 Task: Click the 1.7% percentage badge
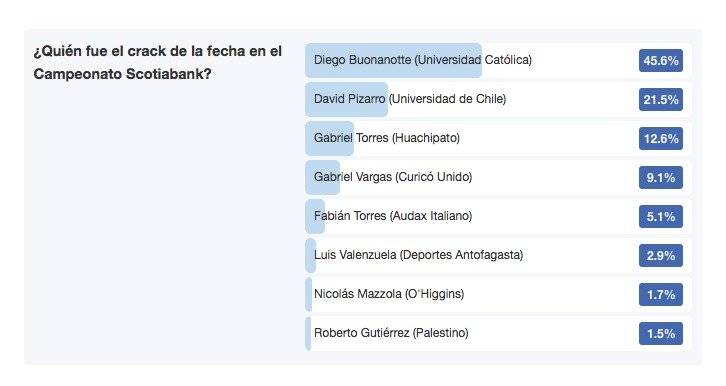click(661, 294)
